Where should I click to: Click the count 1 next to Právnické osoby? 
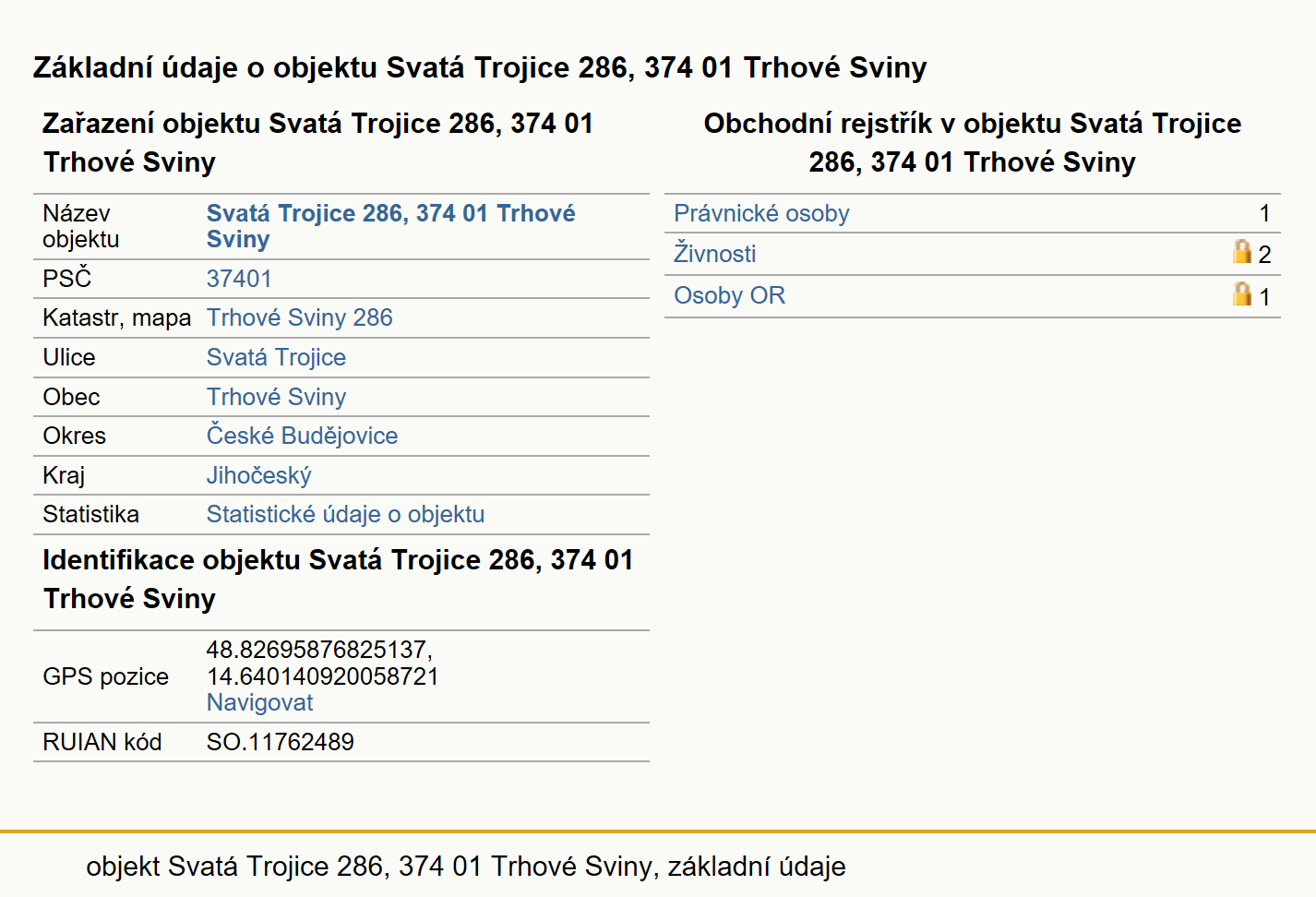pos(1264,213)
